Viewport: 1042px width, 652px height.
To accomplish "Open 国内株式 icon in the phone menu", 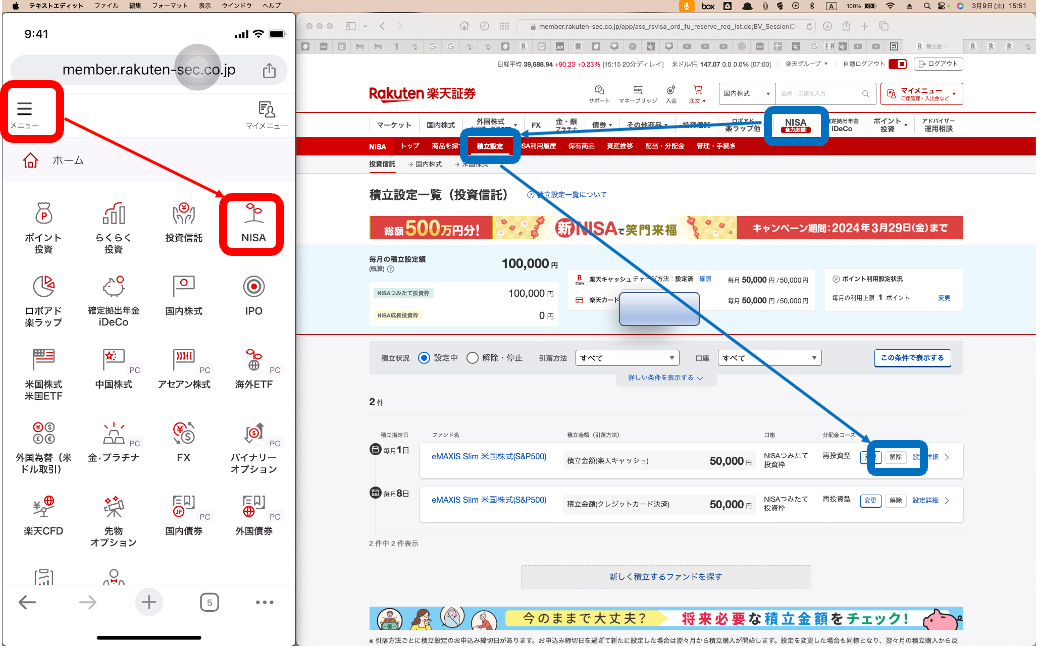I will click(x=183, y=296).
